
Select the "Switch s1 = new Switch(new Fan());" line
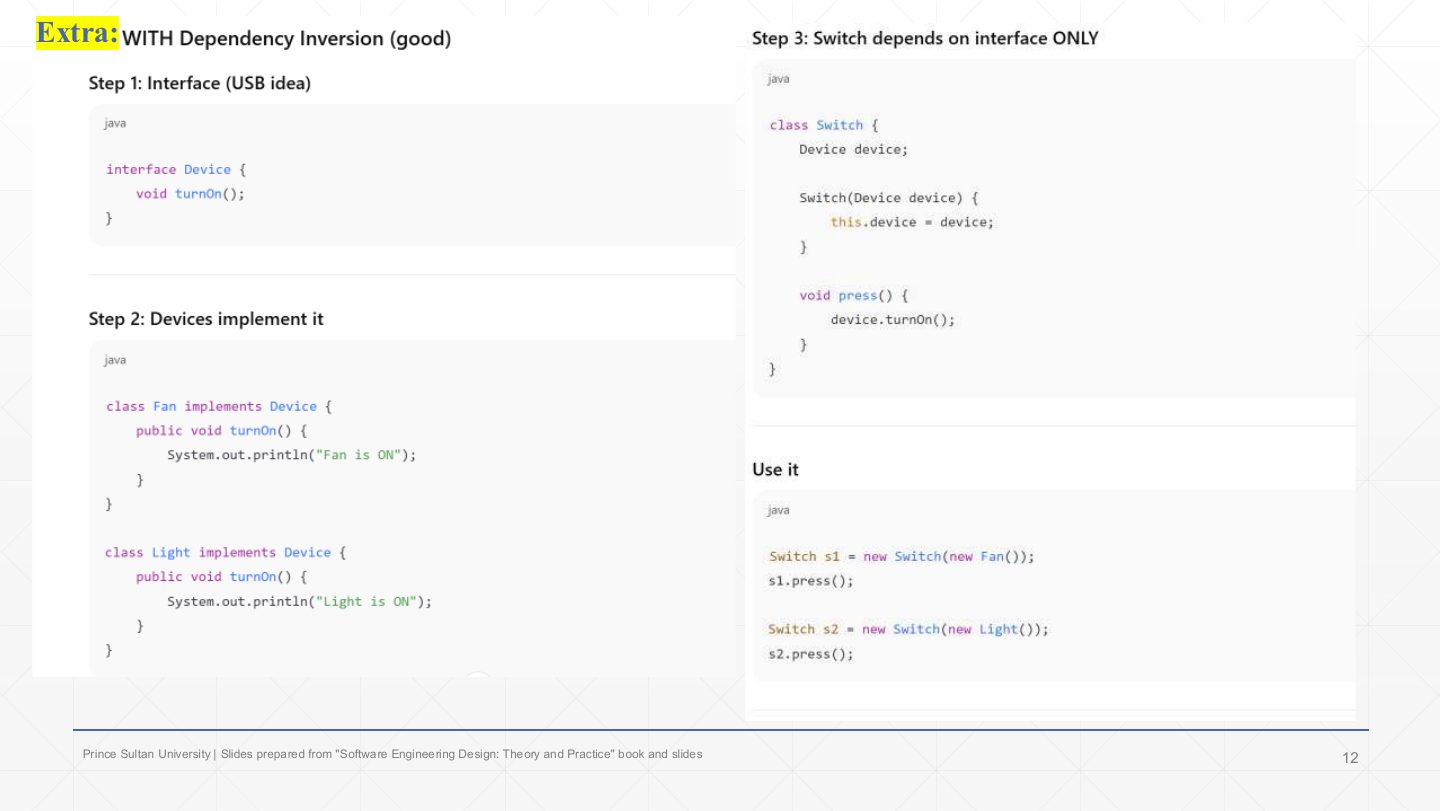[x=901, y=557]
